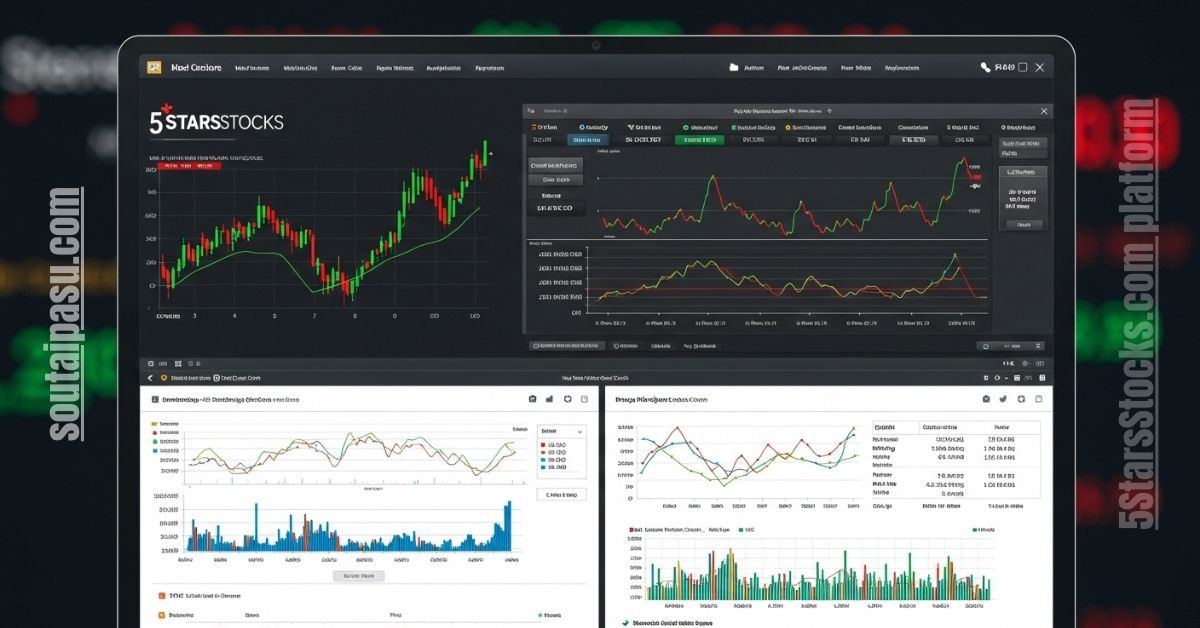Click the outlined button in trading panel footer
Screen dimensions: 1200x628
tap(566, 345)
